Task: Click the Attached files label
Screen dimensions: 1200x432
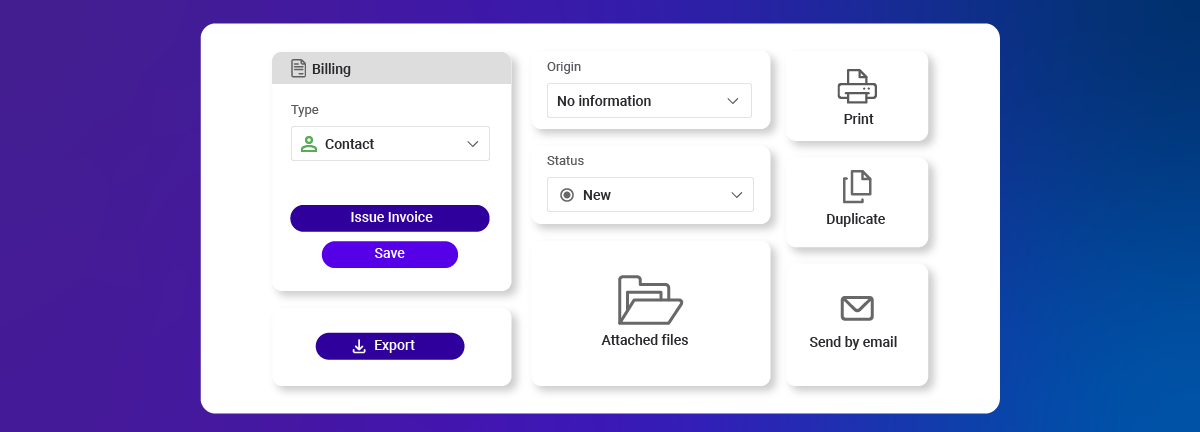Action: (645, 340)
